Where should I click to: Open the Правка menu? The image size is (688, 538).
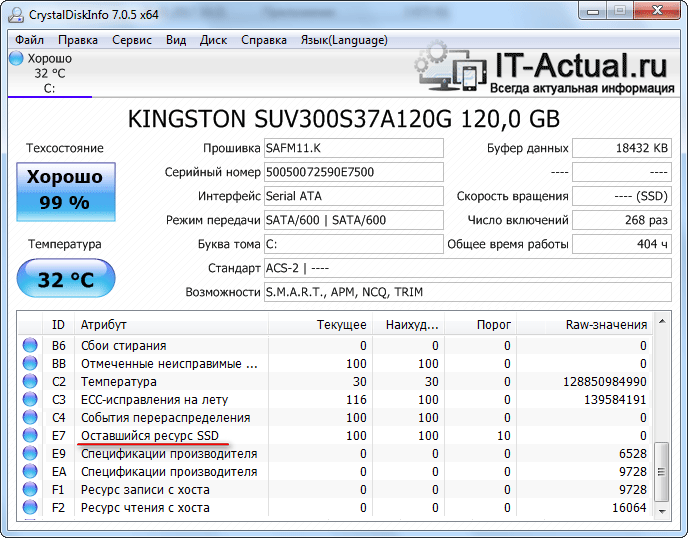78,40
